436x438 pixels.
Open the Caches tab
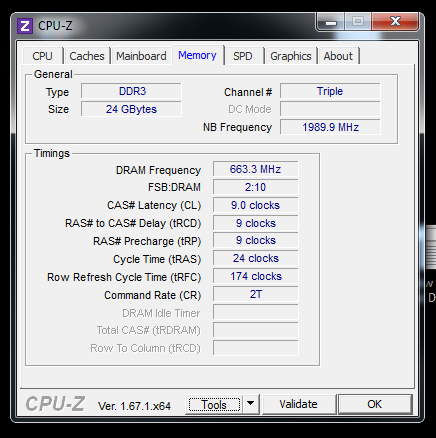click(x=87, y=56)
